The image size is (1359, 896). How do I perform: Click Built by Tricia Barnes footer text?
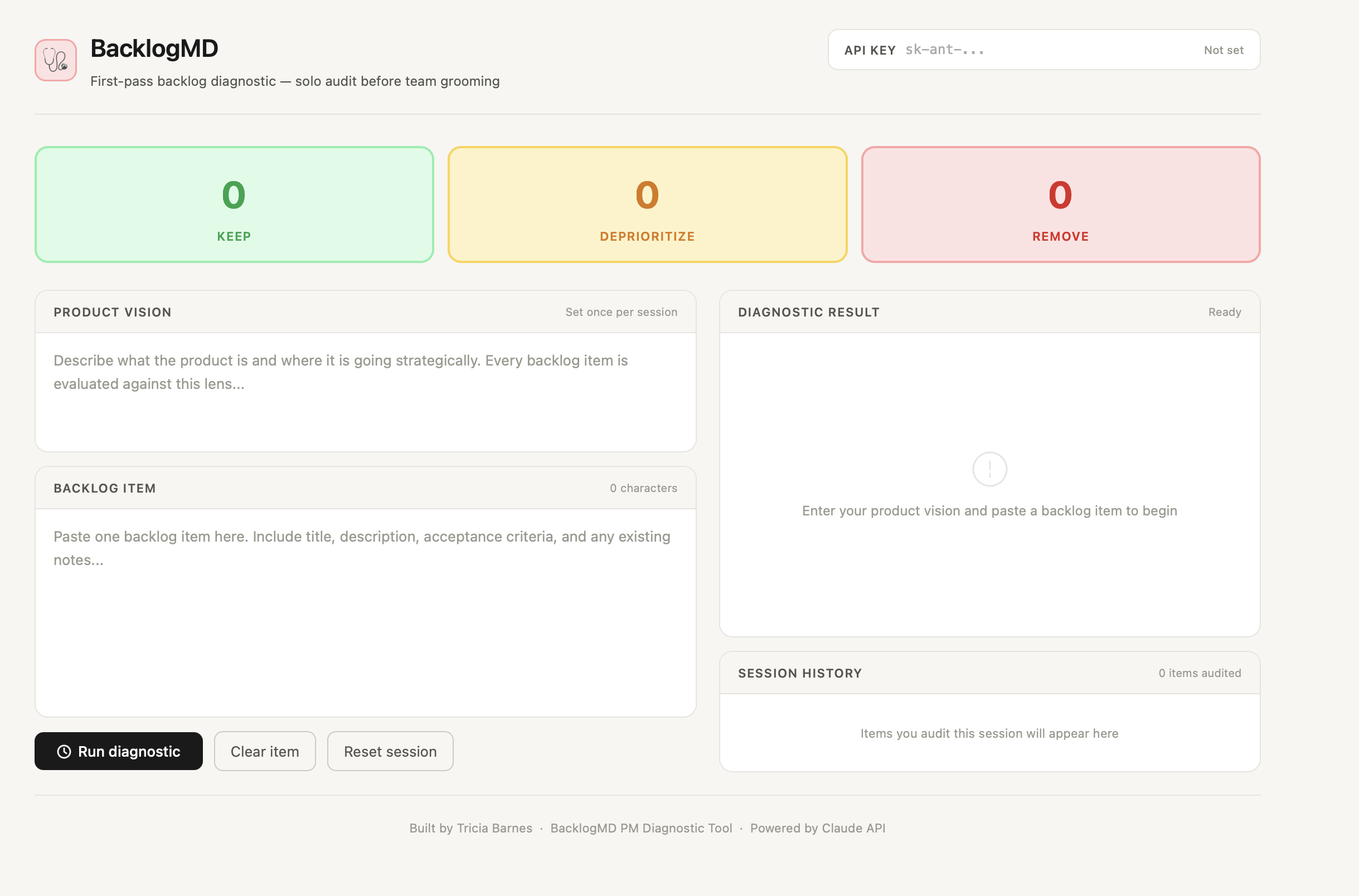pos(470,828)
